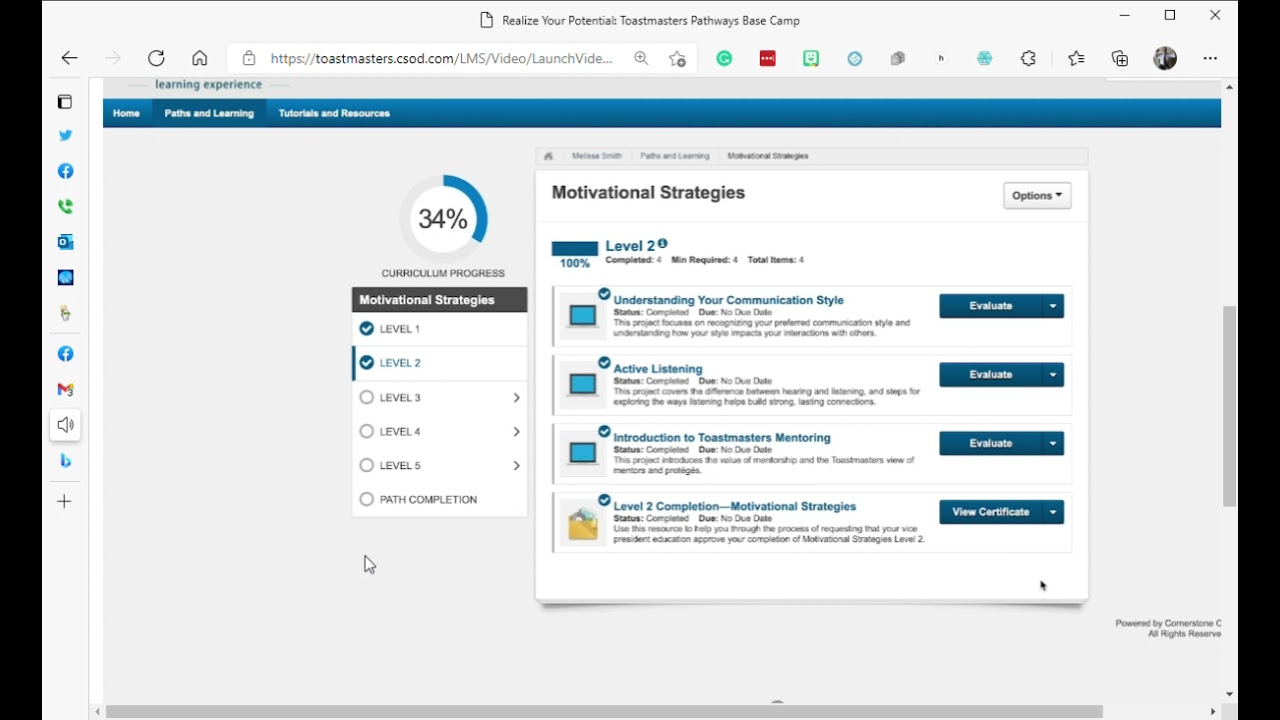
Task: Open Collections icon in toolbar
Action: [x=1120, y=58]
